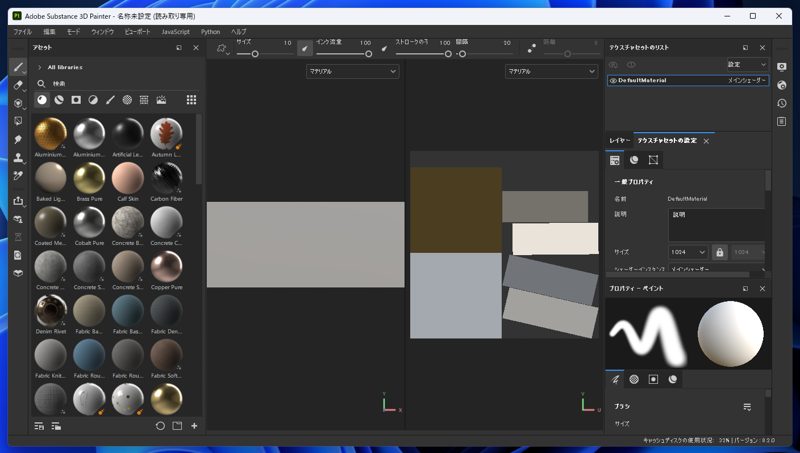This screenshot has width=800, height=453.
Task: Open brush preset dropdown in toolbar
Action: click(x=222, y=48)
